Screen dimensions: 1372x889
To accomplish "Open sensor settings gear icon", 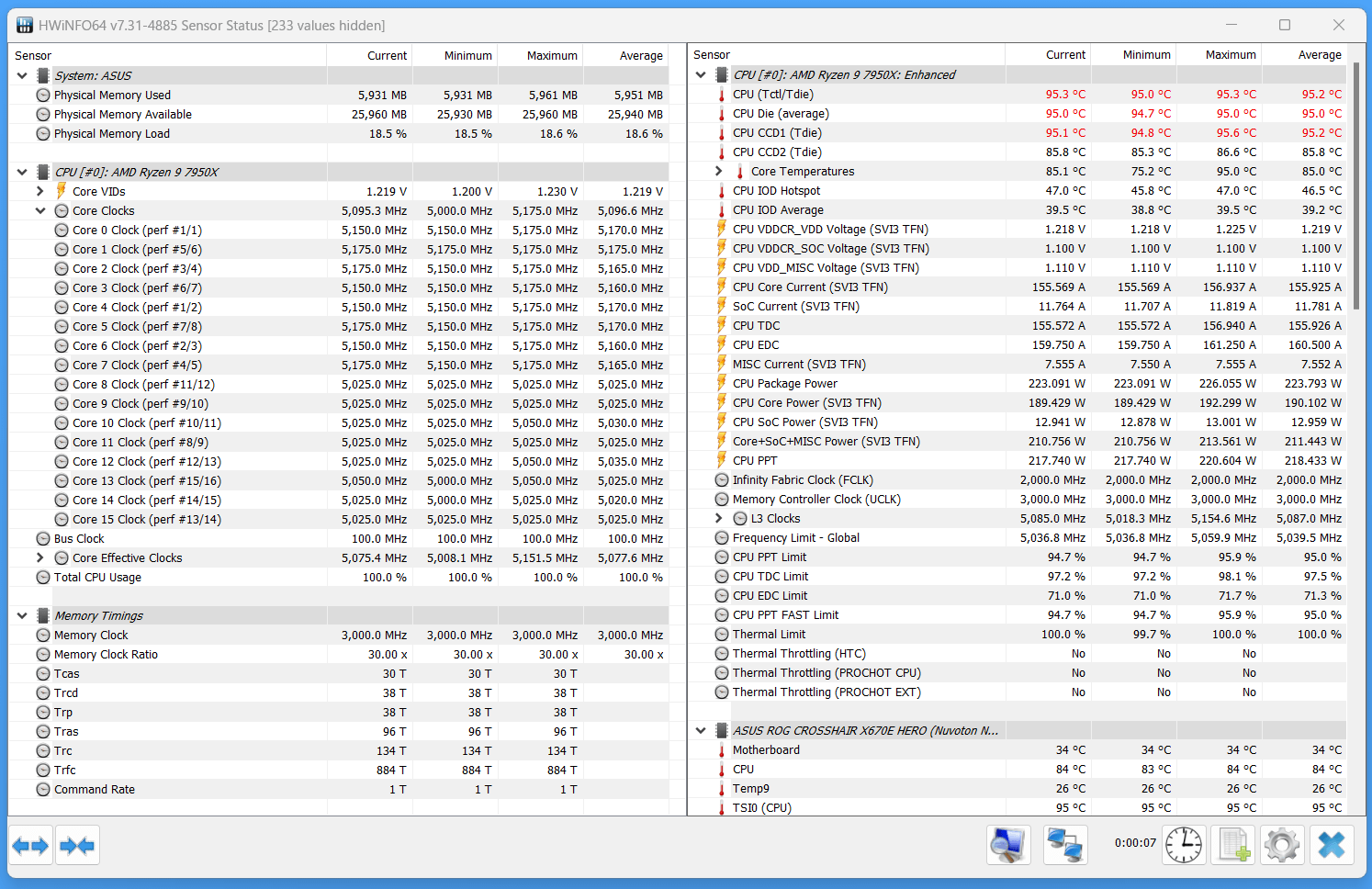I will pyautogui.click(x=1282, y=845).
